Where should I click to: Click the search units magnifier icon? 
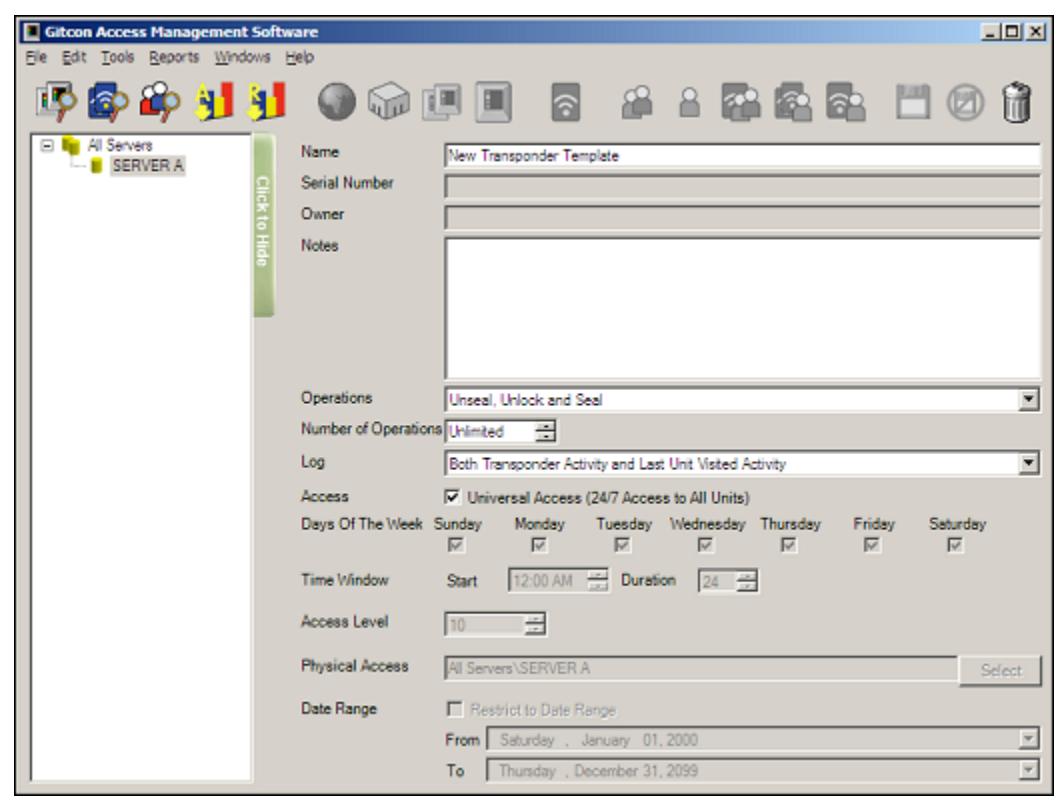click(x=56, y=102)
